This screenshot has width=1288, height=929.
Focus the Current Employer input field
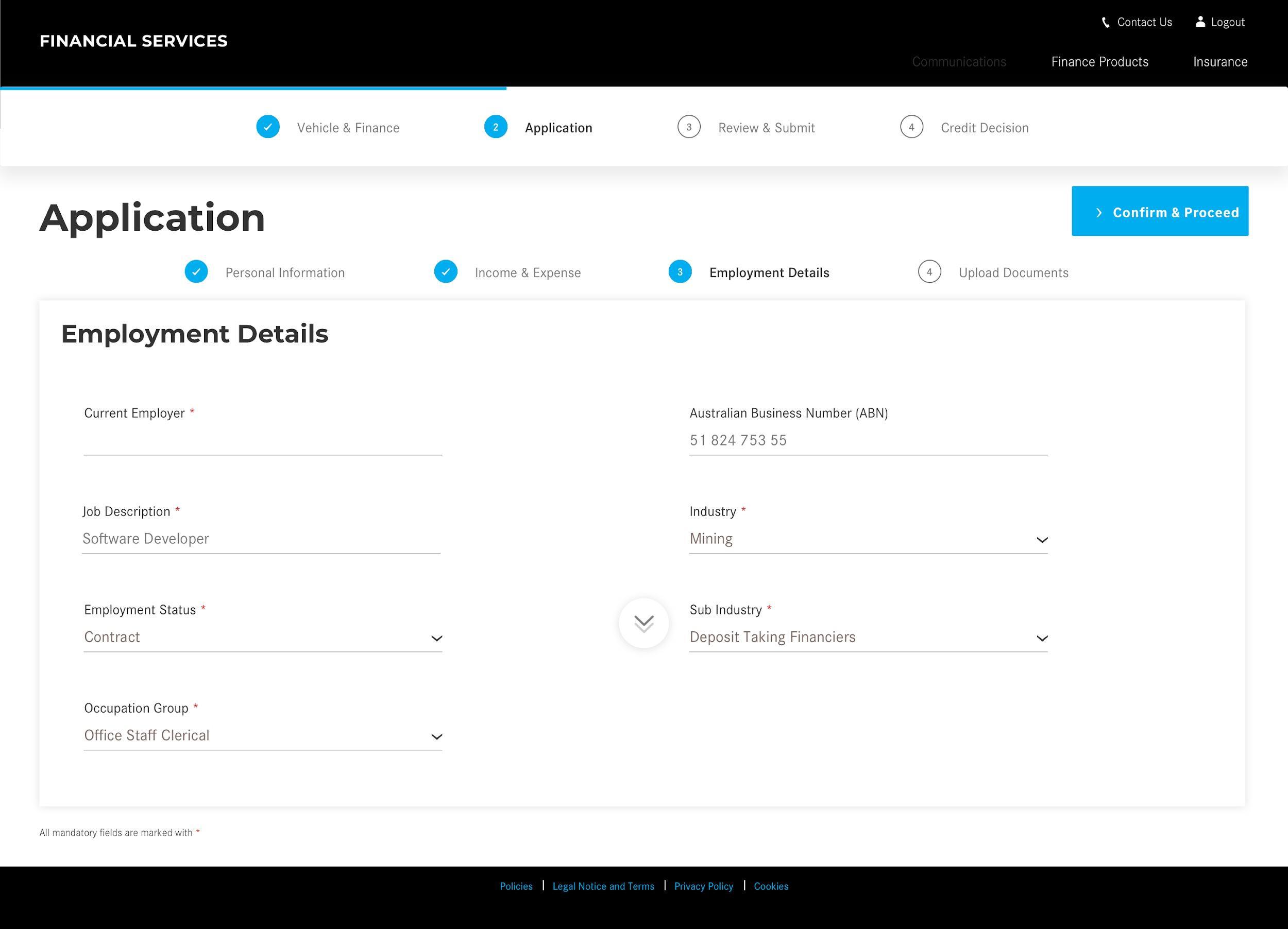[263, 441]
